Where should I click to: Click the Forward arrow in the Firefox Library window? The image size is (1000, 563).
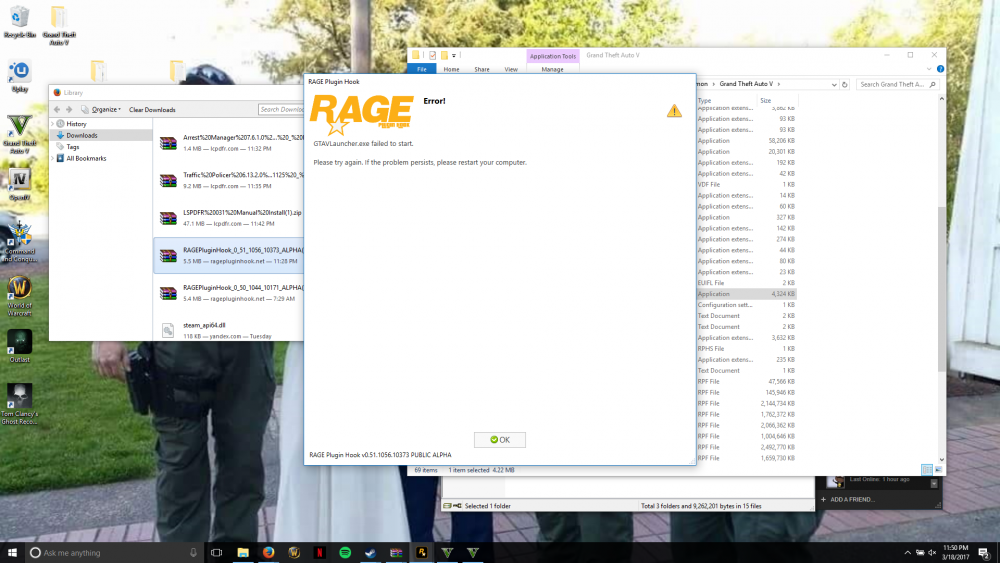point(70,110)
